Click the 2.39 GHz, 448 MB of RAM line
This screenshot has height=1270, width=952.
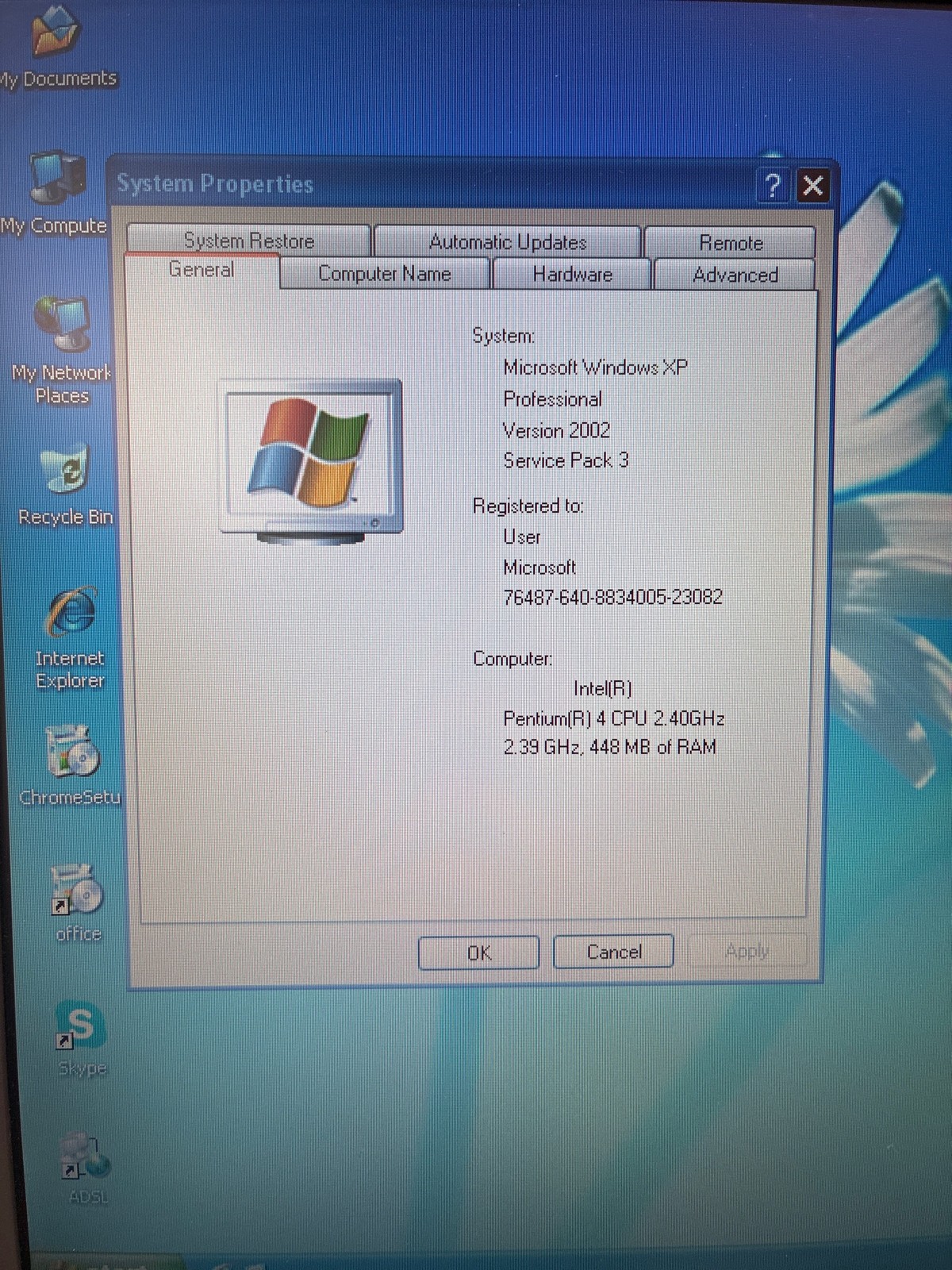[x=610, y=747]
